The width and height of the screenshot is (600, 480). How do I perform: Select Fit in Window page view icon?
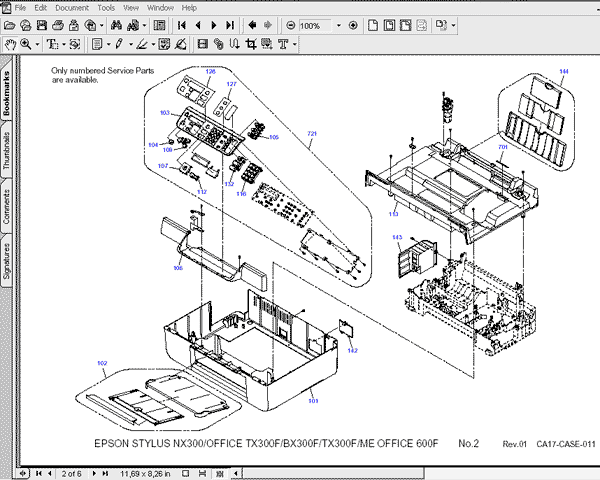tap(390, 26)
